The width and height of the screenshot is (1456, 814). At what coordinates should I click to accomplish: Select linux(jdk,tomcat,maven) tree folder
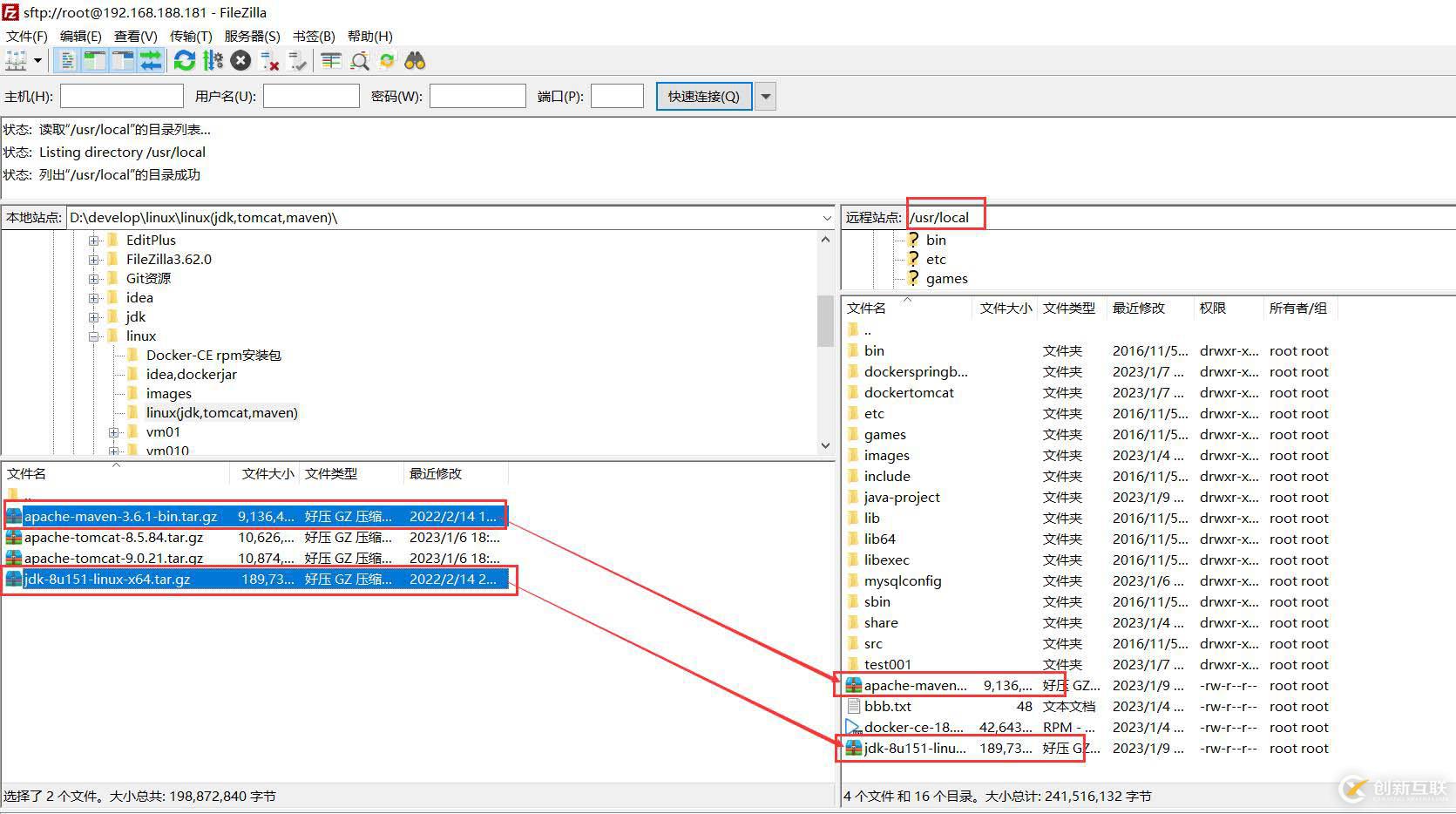tap(221, 412)
